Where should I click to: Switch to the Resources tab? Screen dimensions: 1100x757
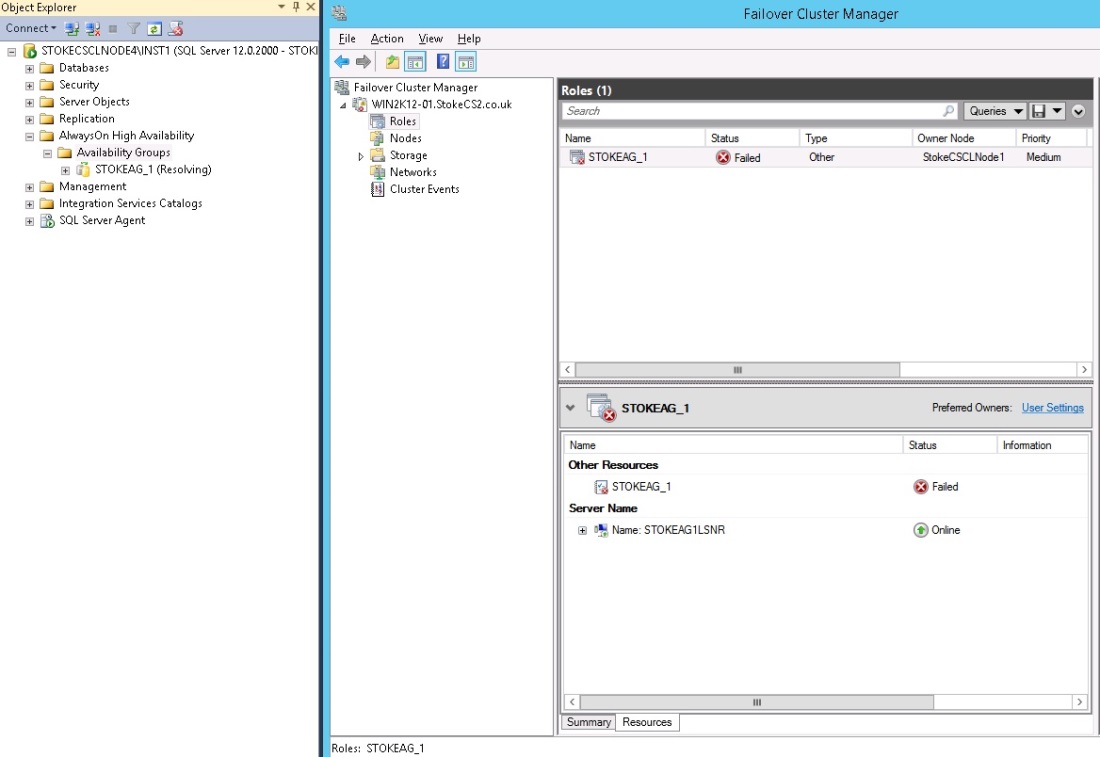[x=647, y=722]
